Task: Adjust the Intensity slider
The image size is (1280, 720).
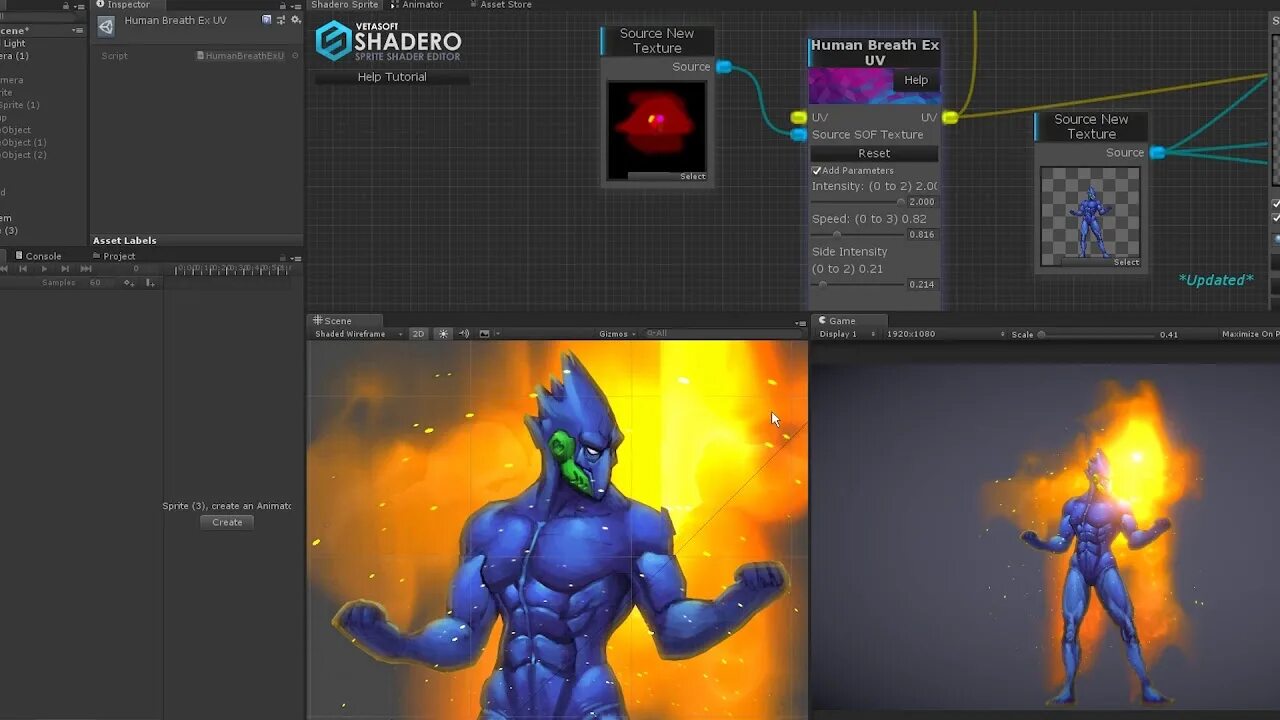Action: (x=860, y=202)
